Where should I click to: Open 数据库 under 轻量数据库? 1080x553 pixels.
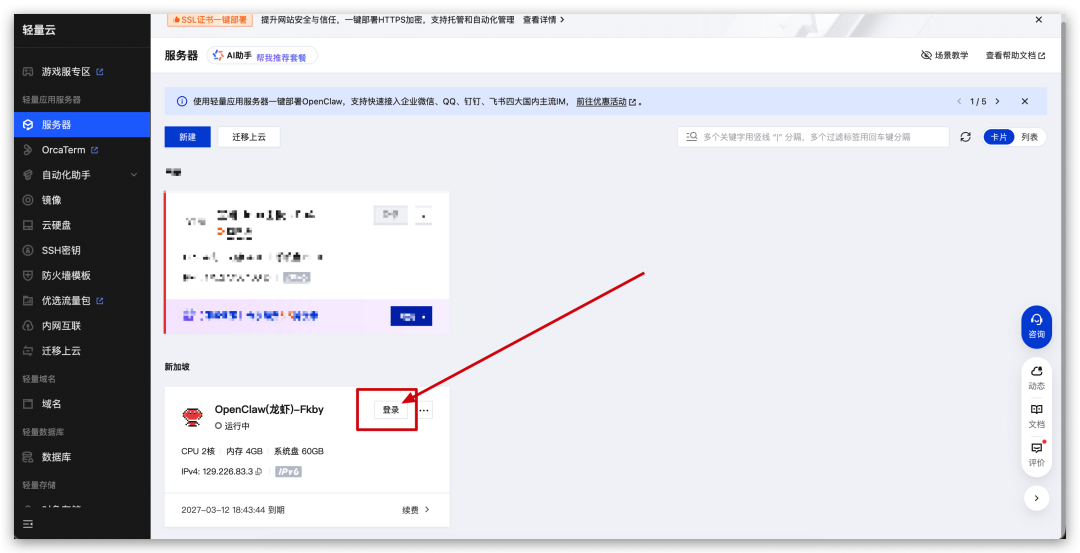click(x=56, y=457)
